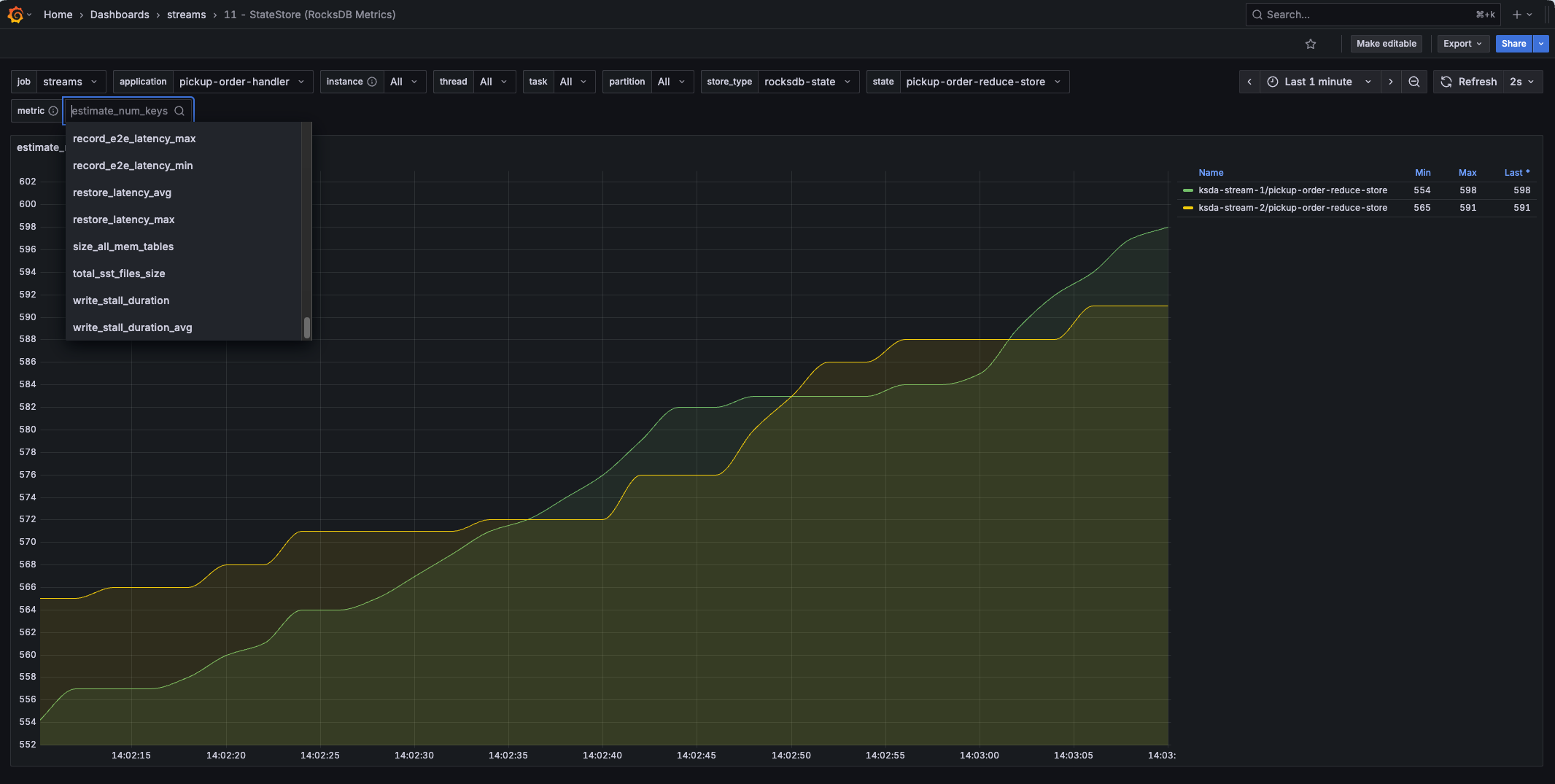Viewport: 1555px width, 784px height.
Task: Click the plus icon for new item
Action: [1517, 15]
